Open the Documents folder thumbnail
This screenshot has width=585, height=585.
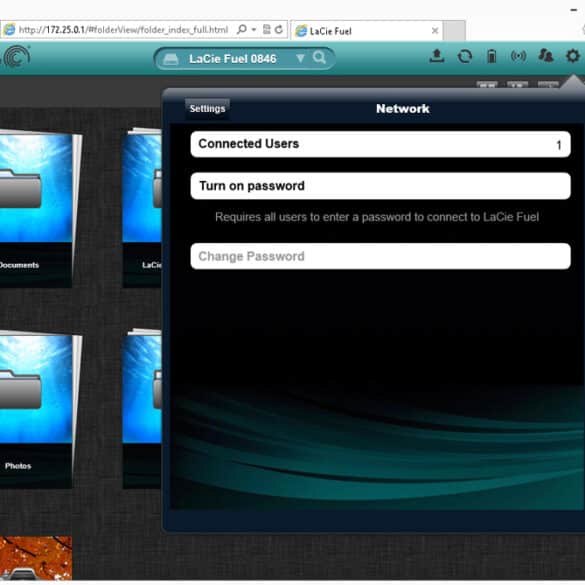coord(36,208)
